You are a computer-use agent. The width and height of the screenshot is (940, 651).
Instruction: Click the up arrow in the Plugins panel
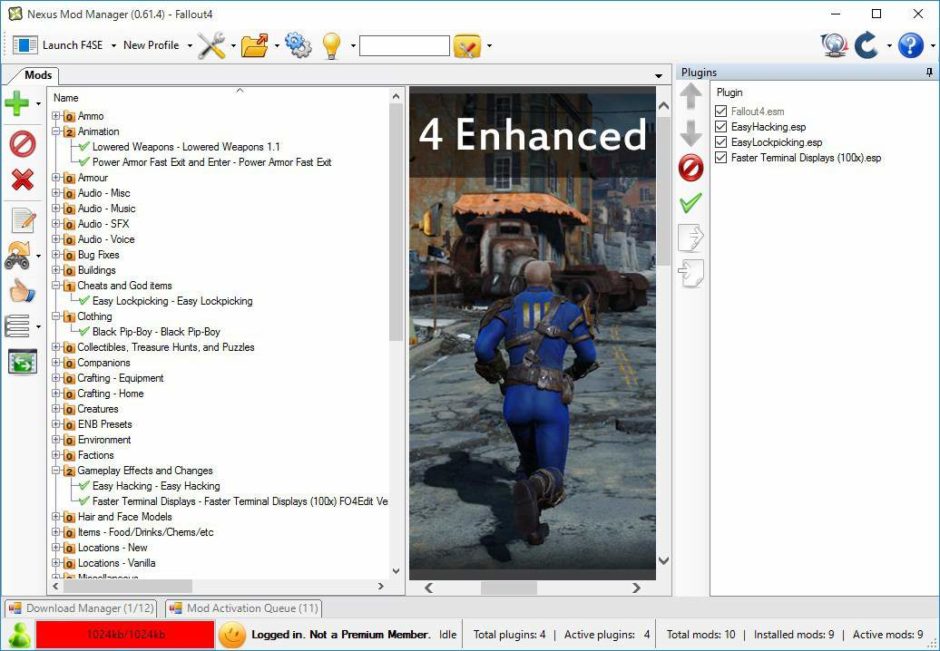[689, 97]
